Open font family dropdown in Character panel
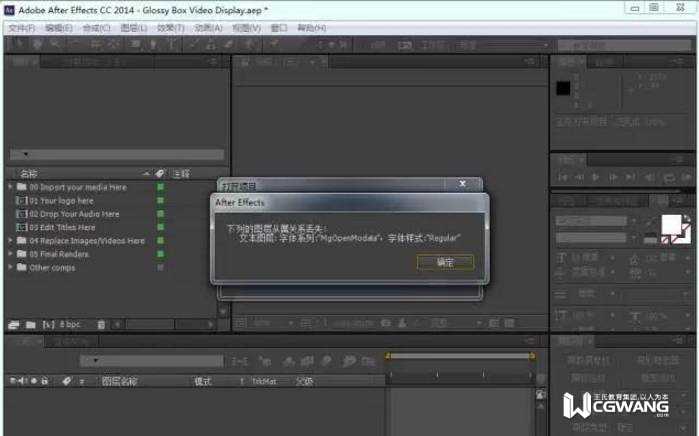 (x=633, y=221)
